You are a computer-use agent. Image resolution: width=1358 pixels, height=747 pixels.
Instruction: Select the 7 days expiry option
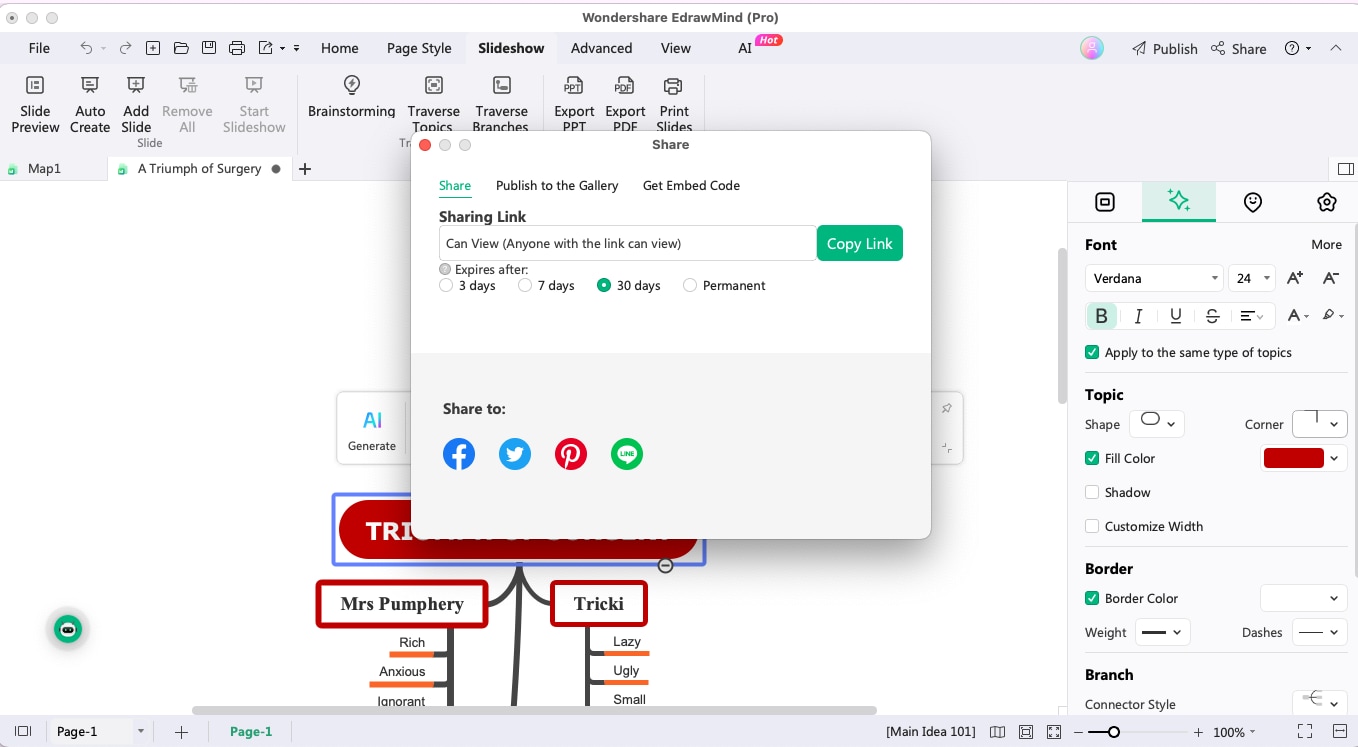coord(525,285)
